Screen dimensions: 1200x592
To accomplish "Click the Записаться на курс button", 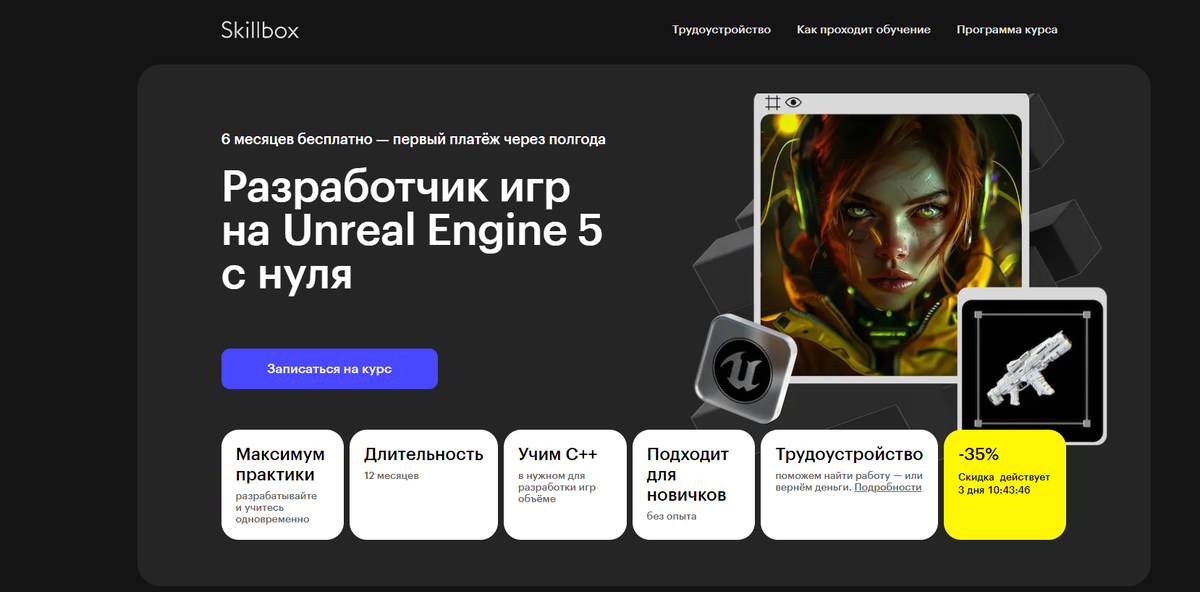I will (x=329, y=369).
